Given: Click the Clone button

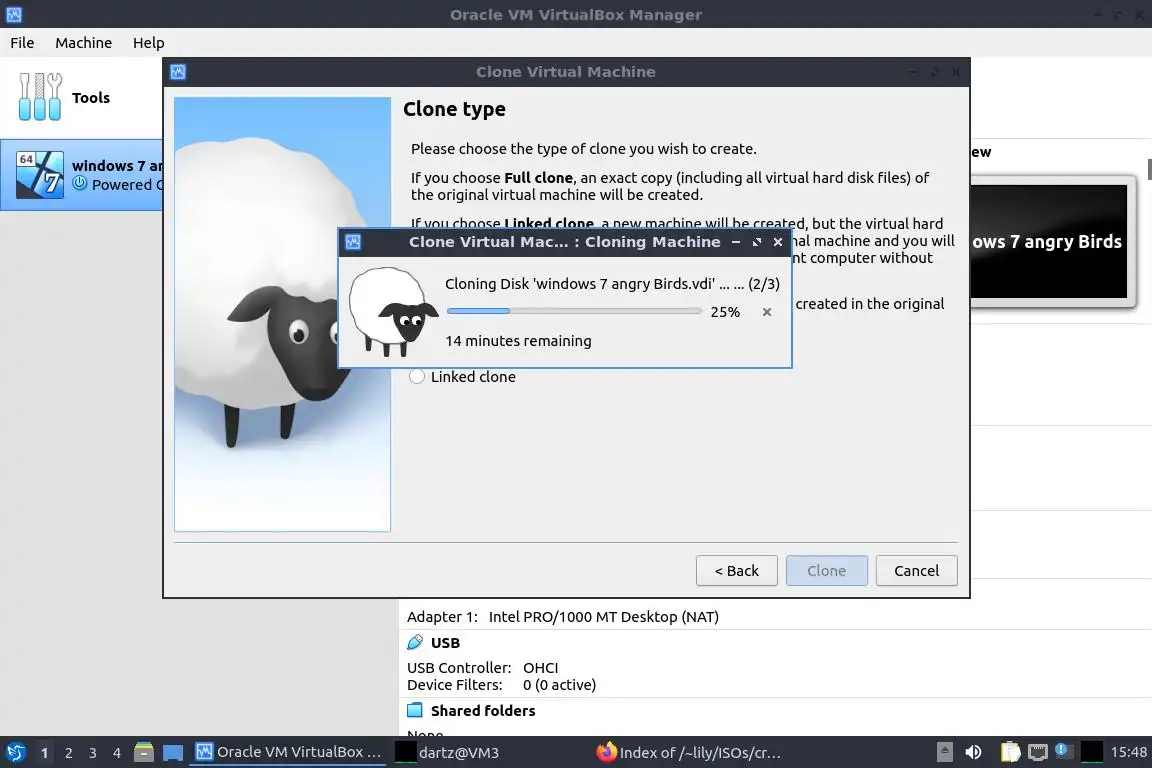Looking at the screenshot, I should point(827,570).
